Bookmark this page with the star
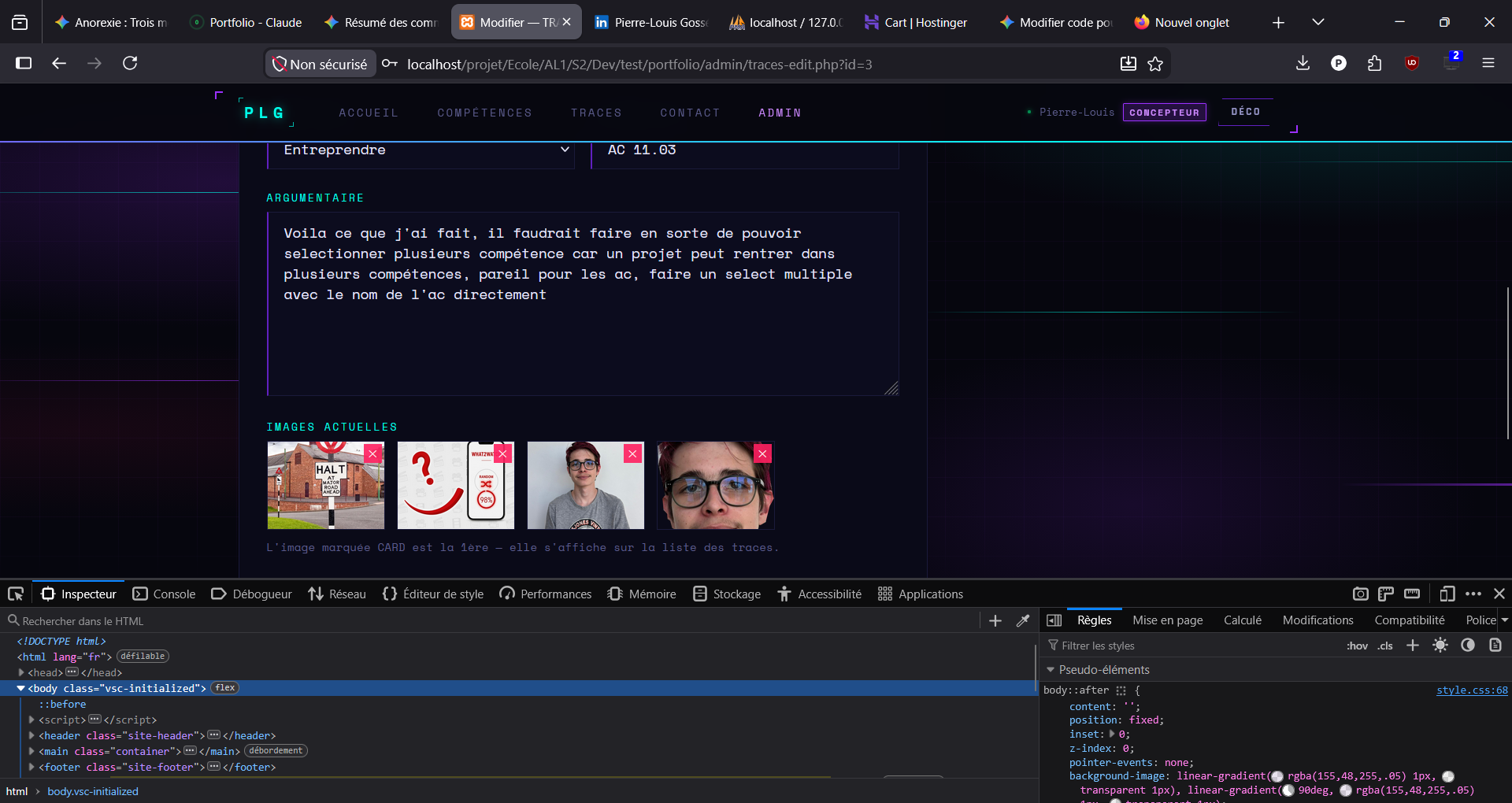 1155,64
